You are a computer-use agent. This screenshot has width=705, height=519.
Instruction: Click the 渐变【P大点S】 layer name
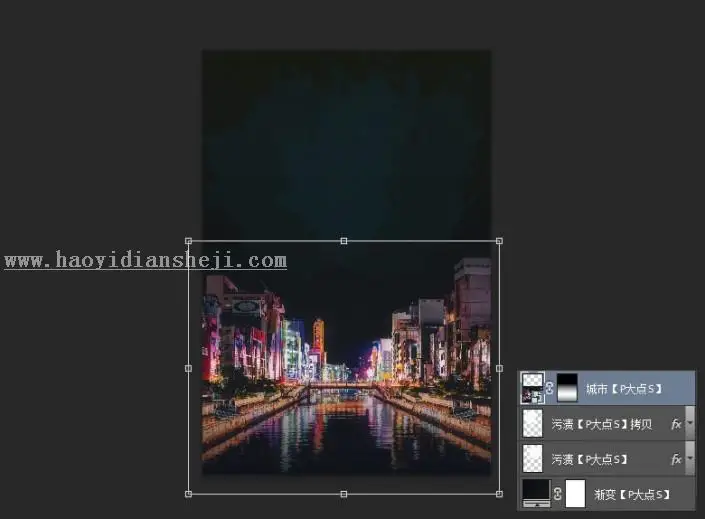coord(632,495)
